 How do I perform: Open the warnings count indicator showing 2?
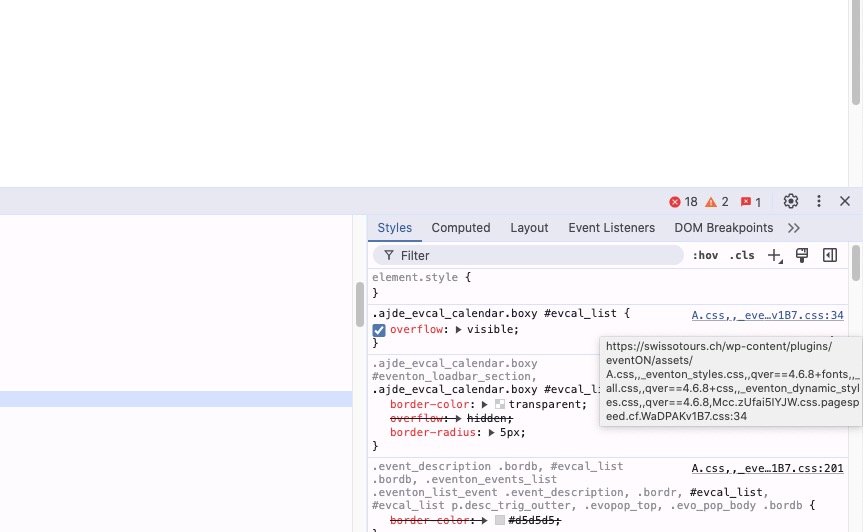[717, 202]
